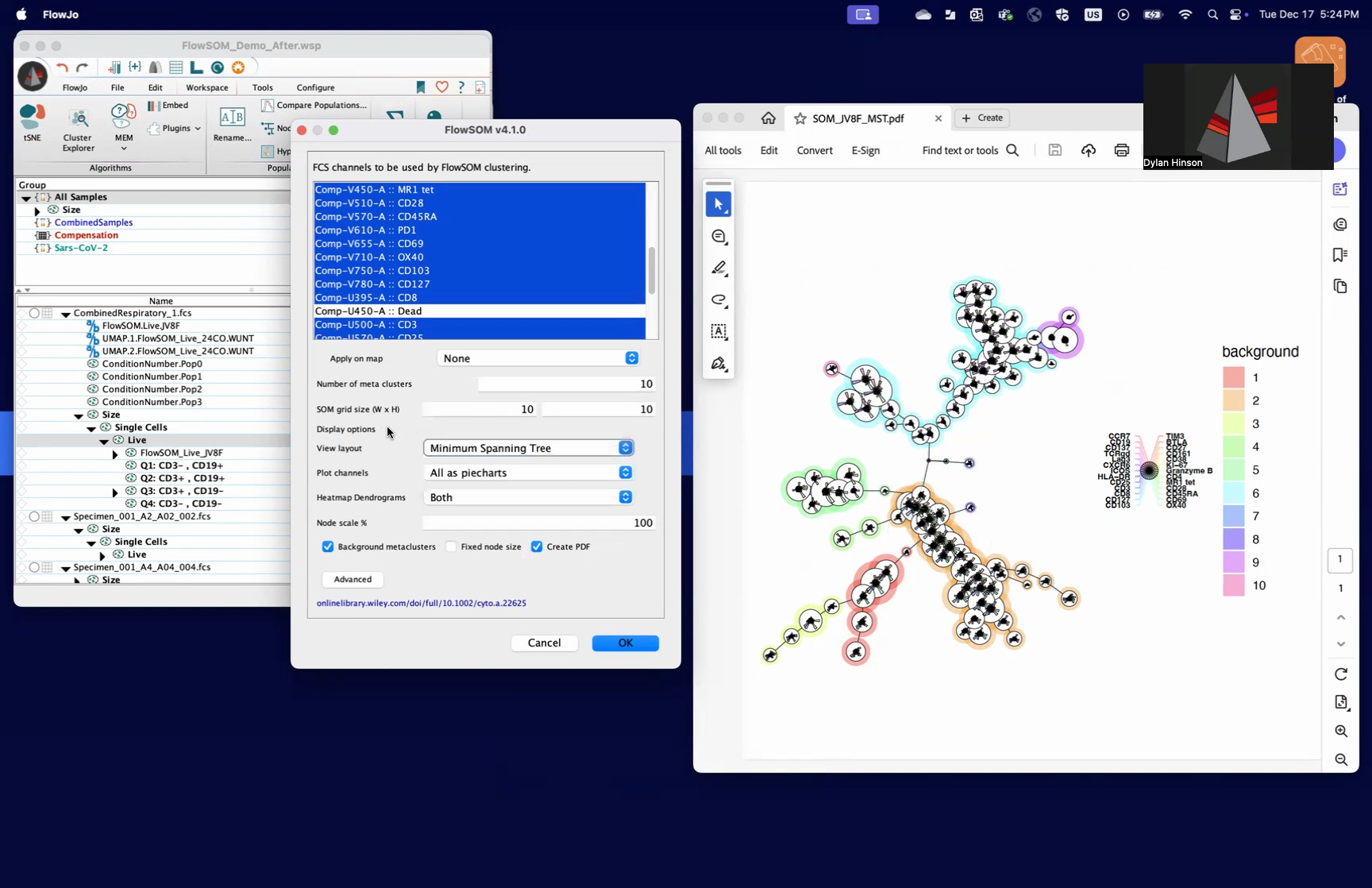Click the Acrobat cloud upload icon
This screenshot has width=1372, height=888.
pos(1089,150)
